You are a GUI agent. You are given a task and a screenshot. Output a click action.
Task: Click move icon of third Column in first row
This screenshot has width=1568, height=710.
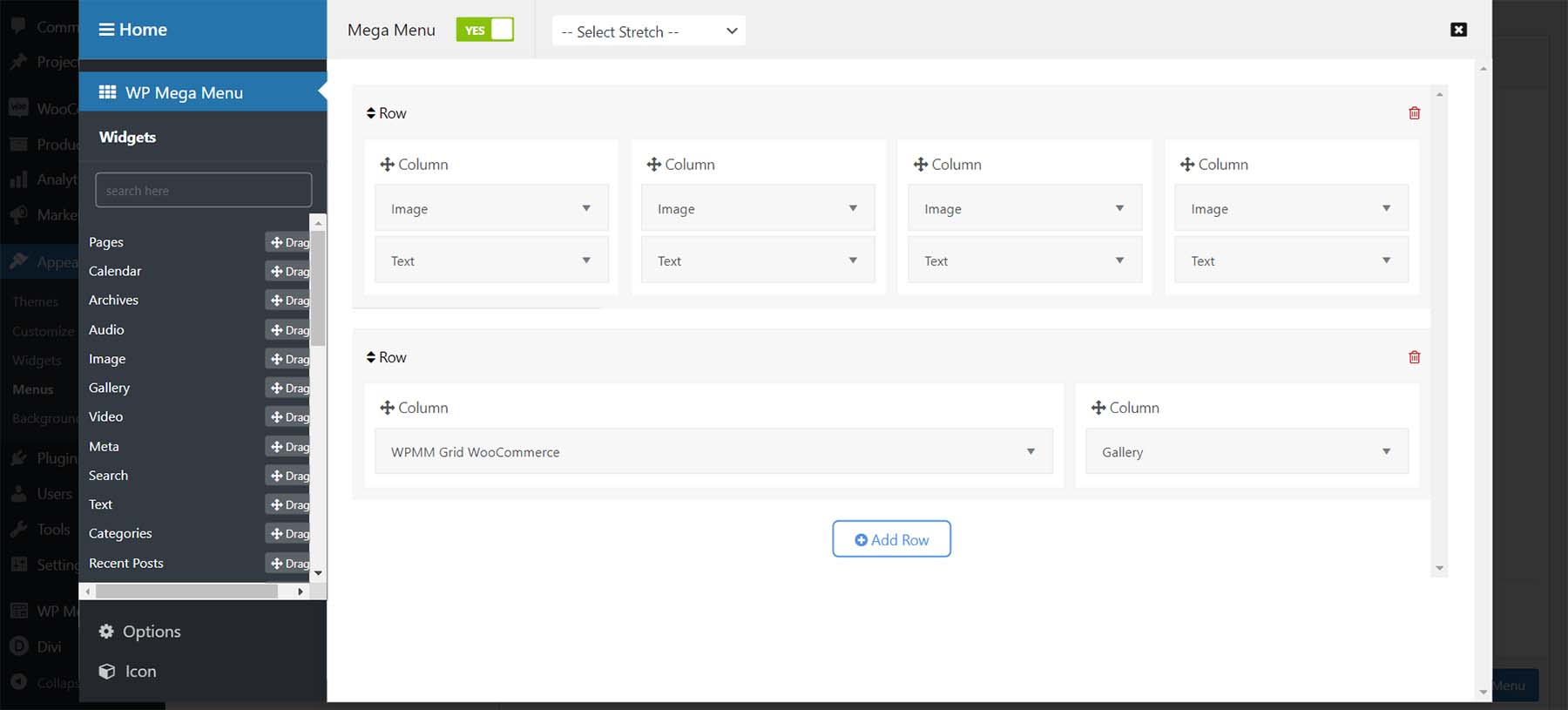coord(921,164)
